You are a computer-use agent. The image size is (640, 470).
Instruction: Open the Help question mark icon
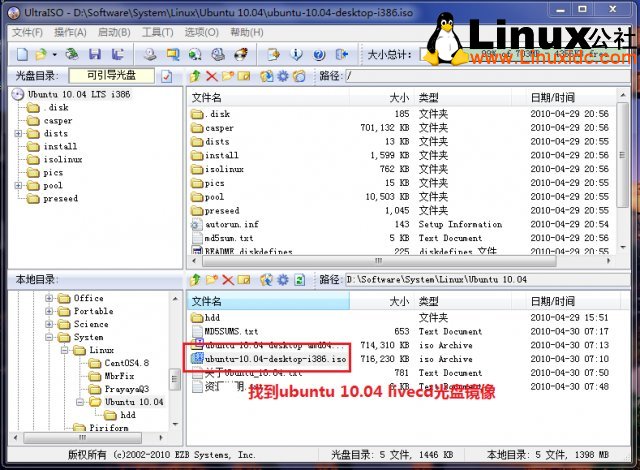pos(319,54)
